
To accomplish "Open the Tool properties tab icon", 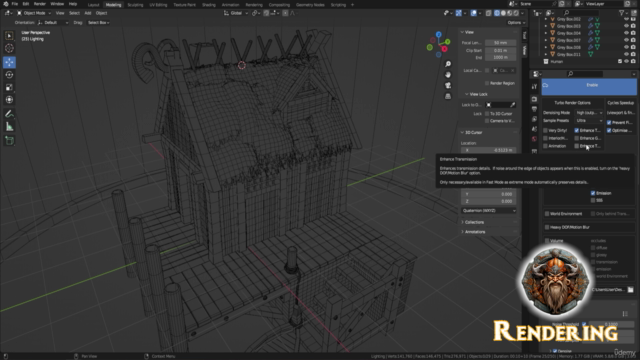I will [x=534, y=87].
